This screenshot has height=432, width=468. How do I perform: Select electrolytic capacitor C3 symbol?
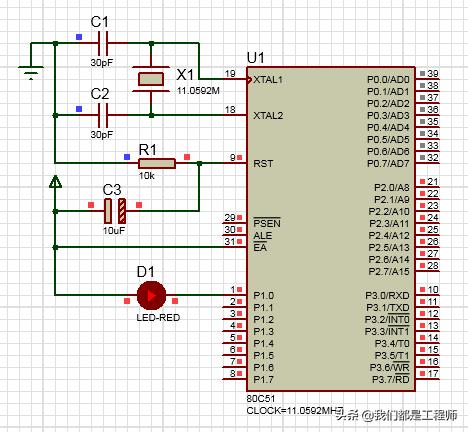(115, 211)
